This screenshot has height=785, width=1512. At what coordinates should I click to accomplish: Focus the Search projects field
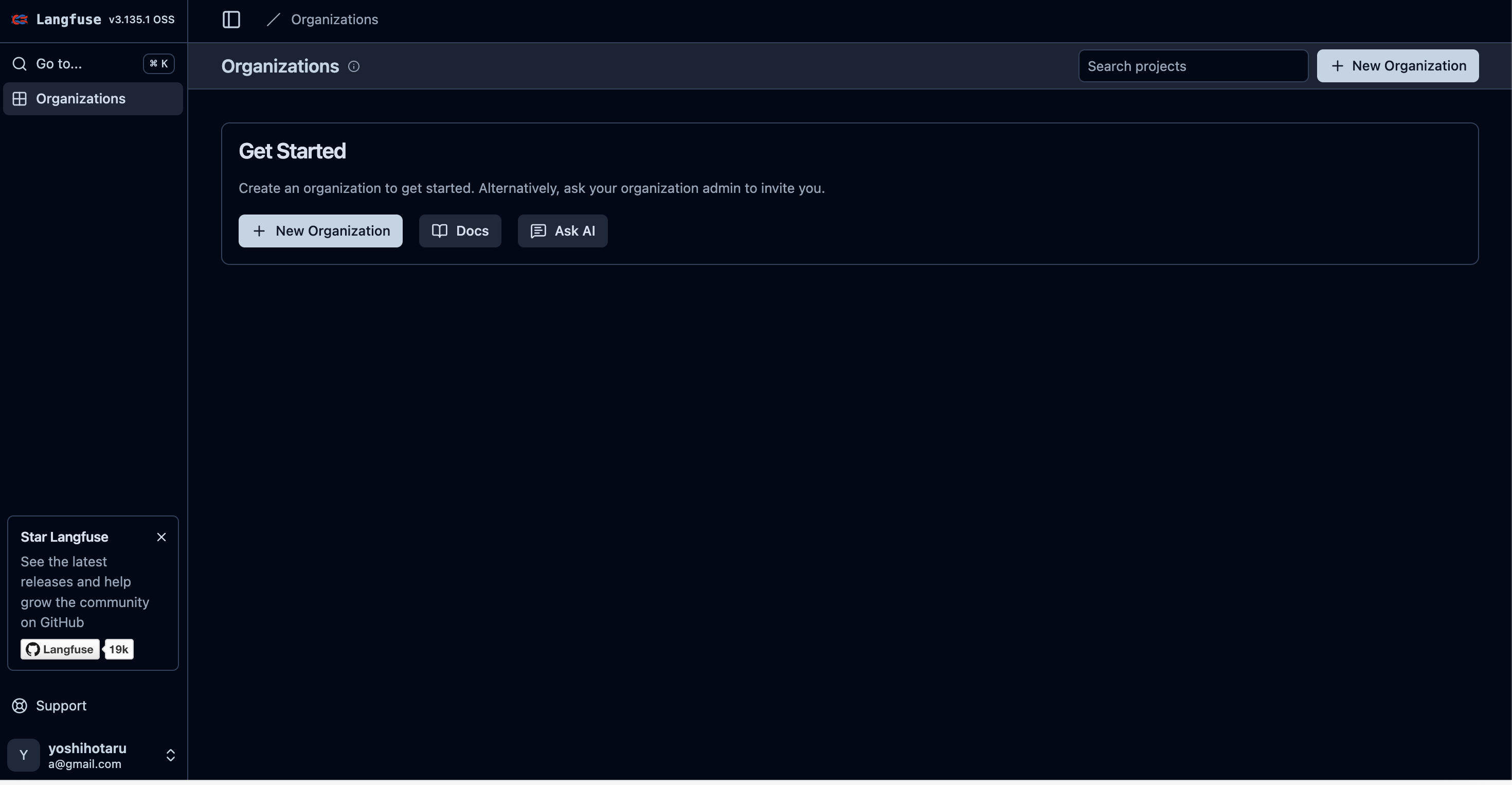tap(1192, 66)
